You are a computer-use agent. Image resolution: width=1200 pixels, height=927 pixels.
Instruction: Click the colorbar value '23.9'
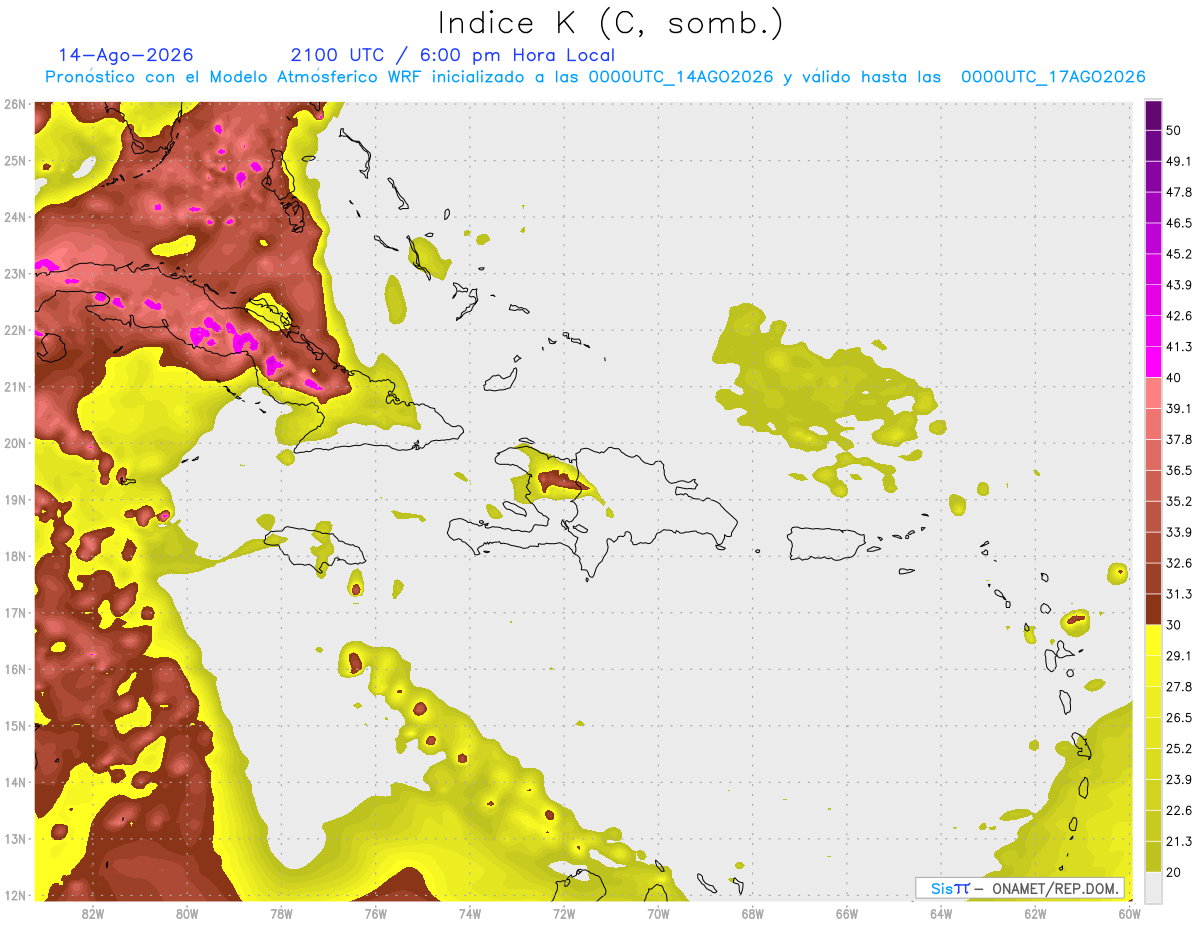point(1179,780)
